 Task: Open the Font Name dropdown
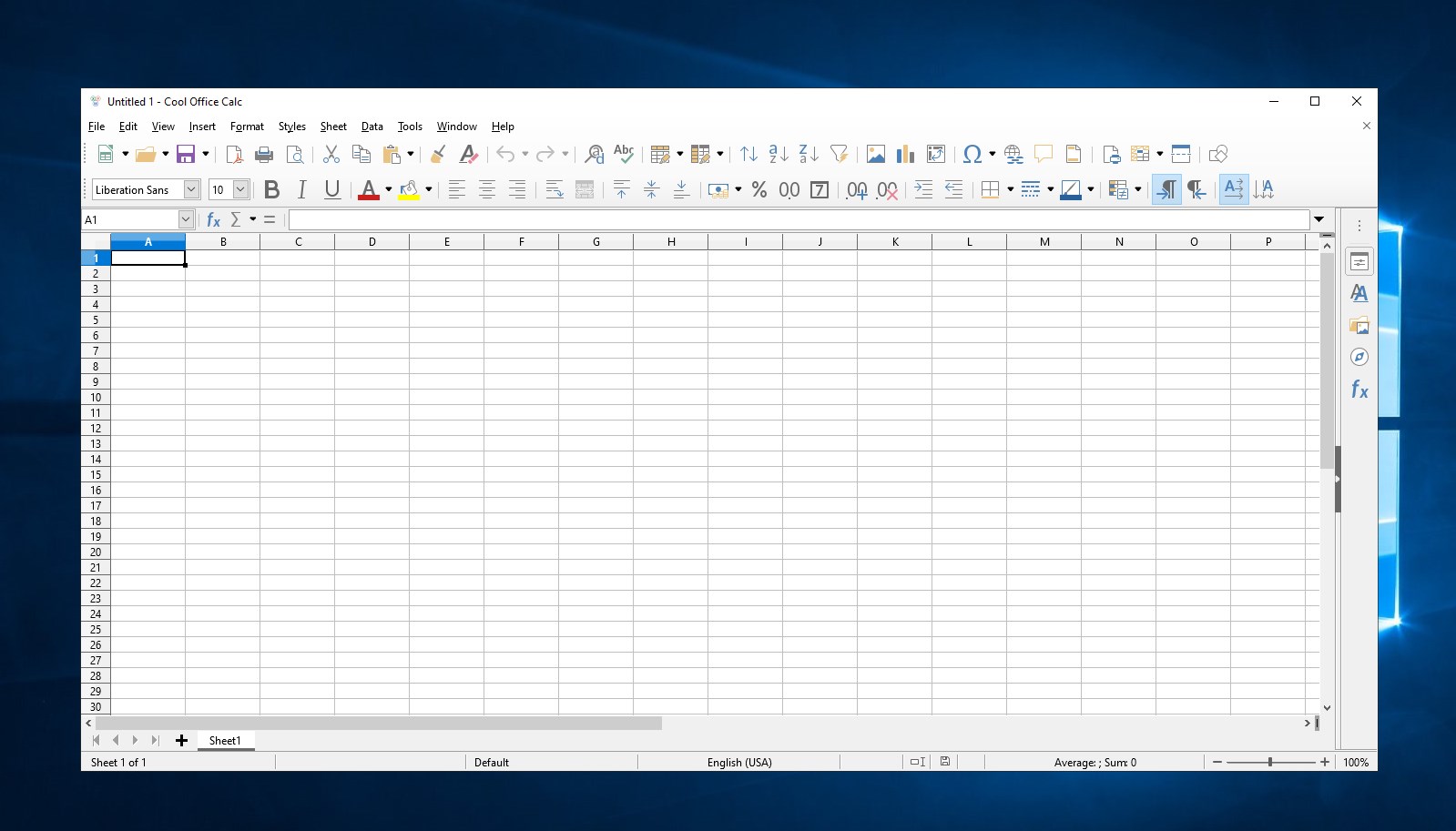pyautogui.click(x=191, y=189)
